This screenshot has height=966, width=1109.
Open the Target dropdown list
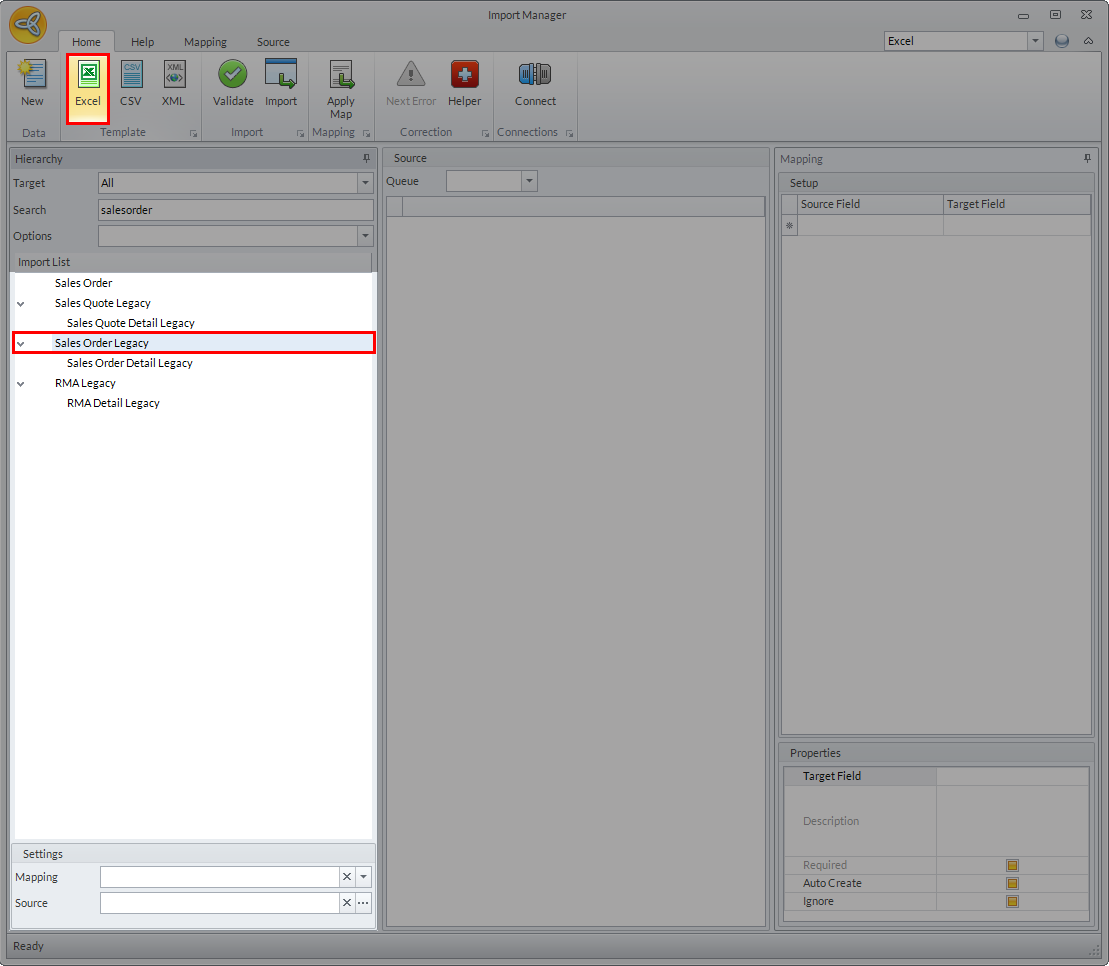pos(365,183)
